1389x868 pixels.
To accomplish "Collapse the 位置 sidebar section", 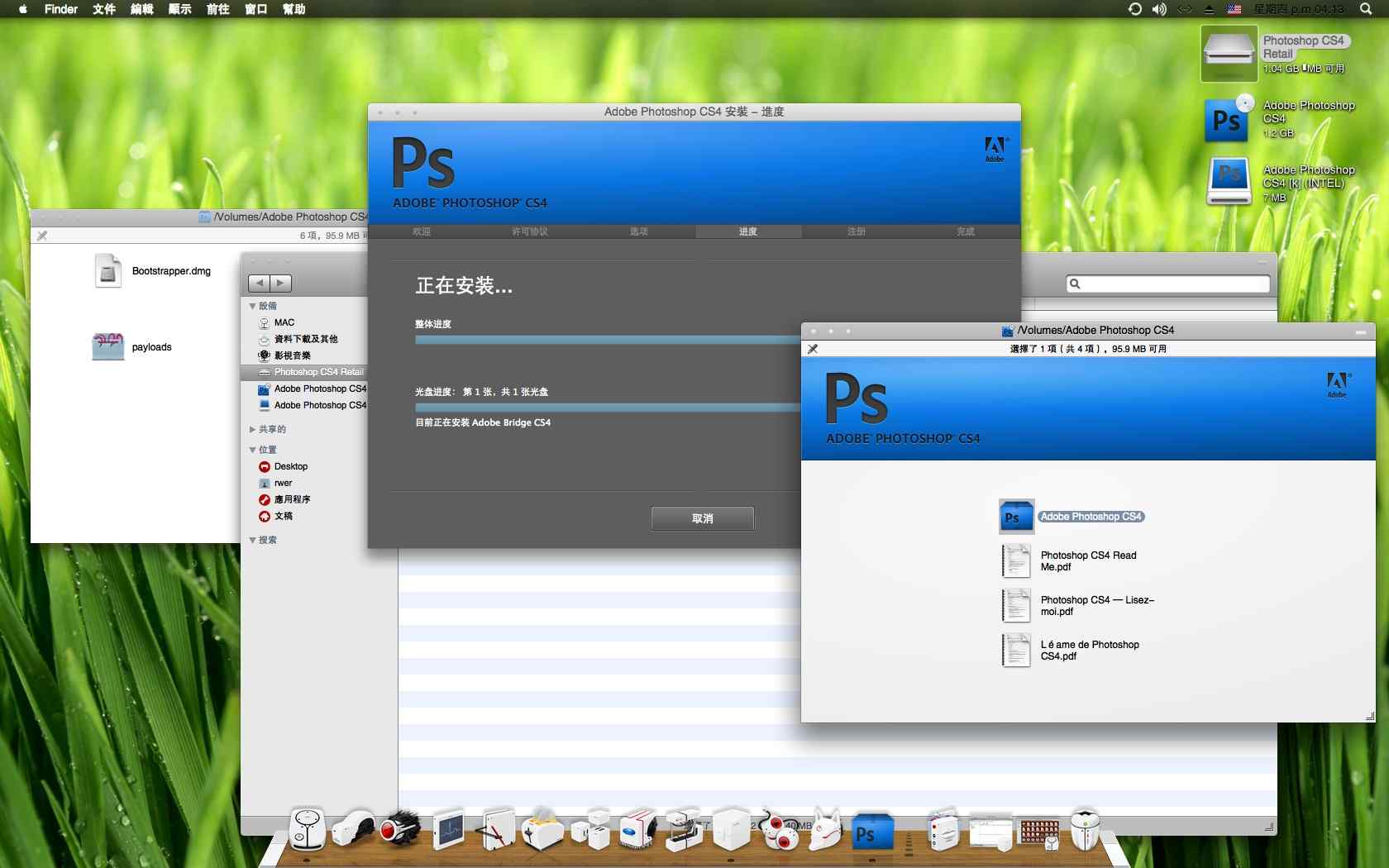I will 252,450.
